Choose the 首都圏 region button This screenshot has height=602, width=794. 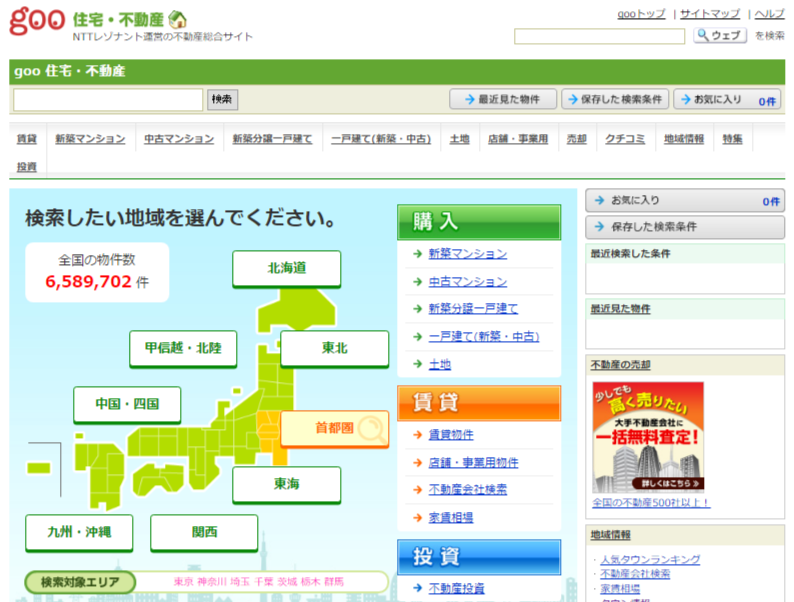click(334, 428)
